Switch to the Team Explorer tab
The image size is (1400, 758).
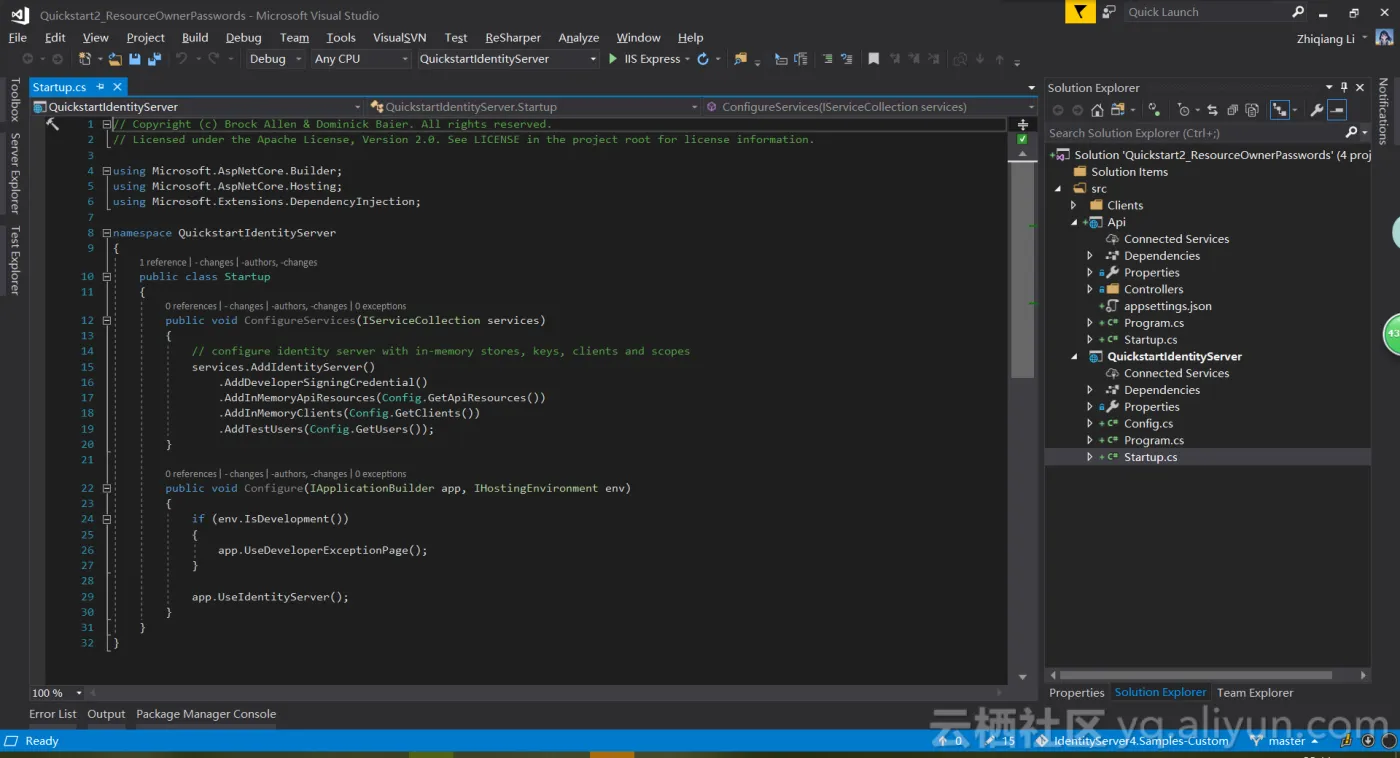click(x=1255, y=692)
